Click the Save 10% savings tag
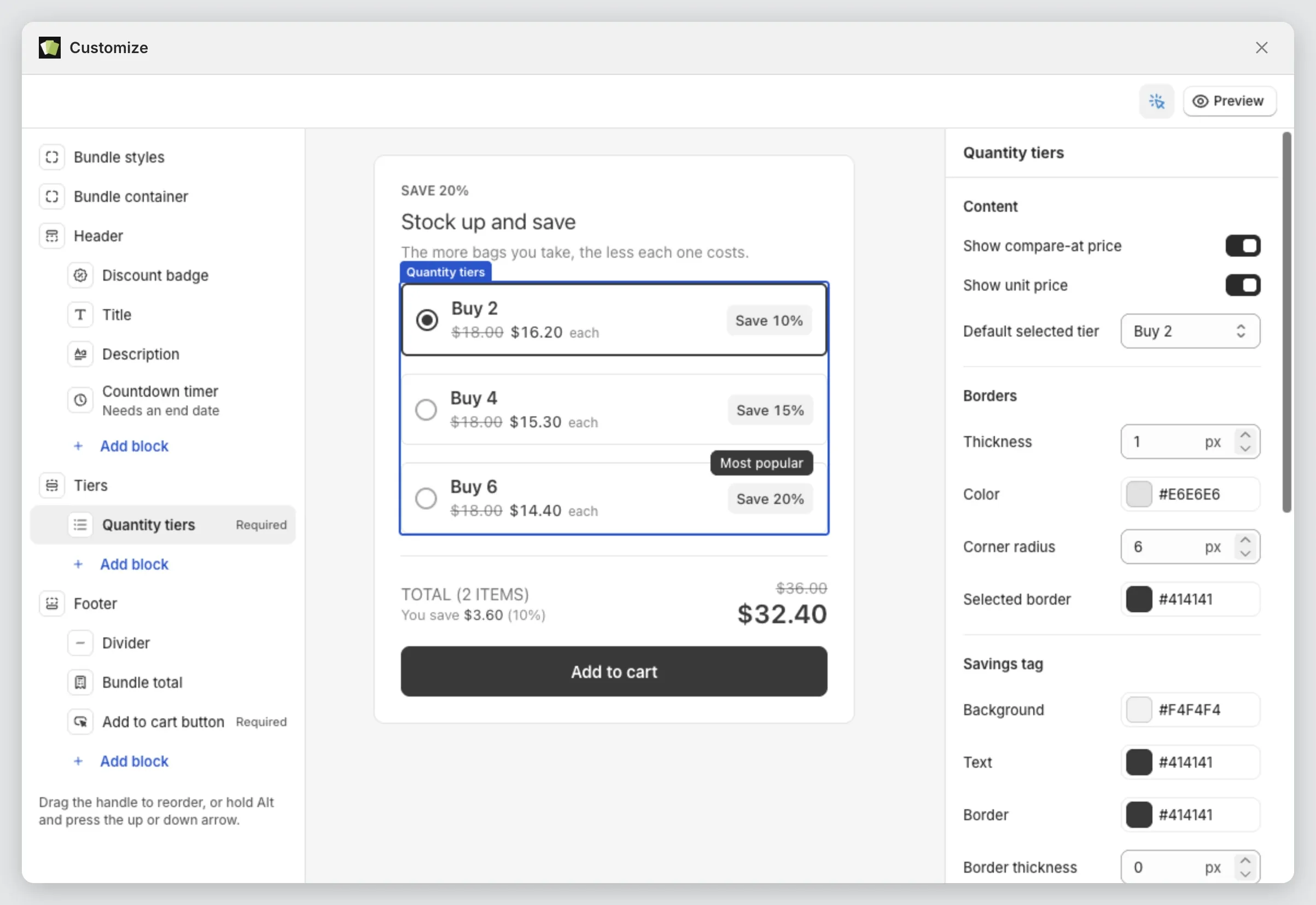This screenshot has width=1316, height=905. pos(769,321)
